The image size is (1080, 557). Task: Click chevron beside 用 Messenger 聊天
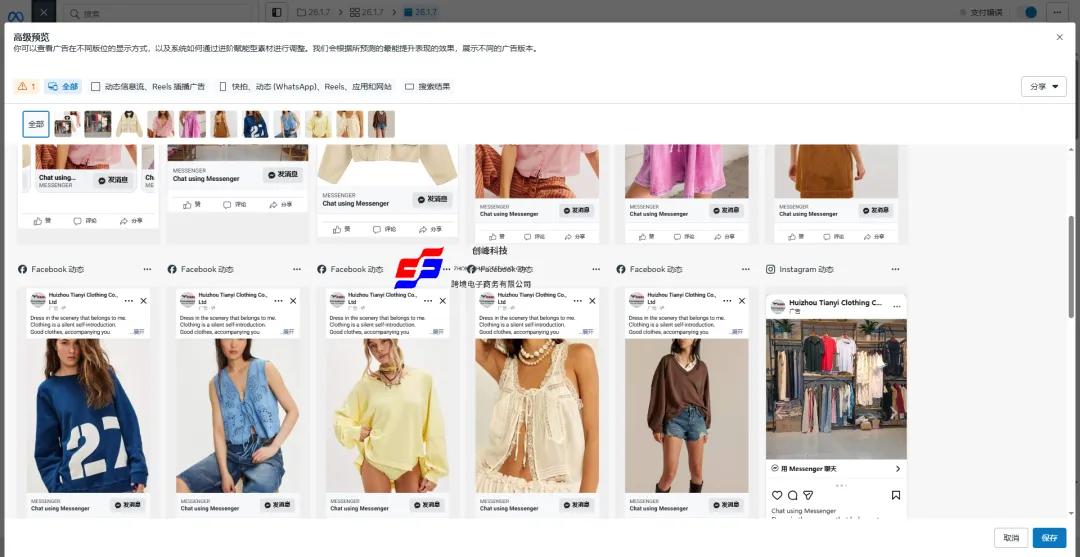point(897,469)
